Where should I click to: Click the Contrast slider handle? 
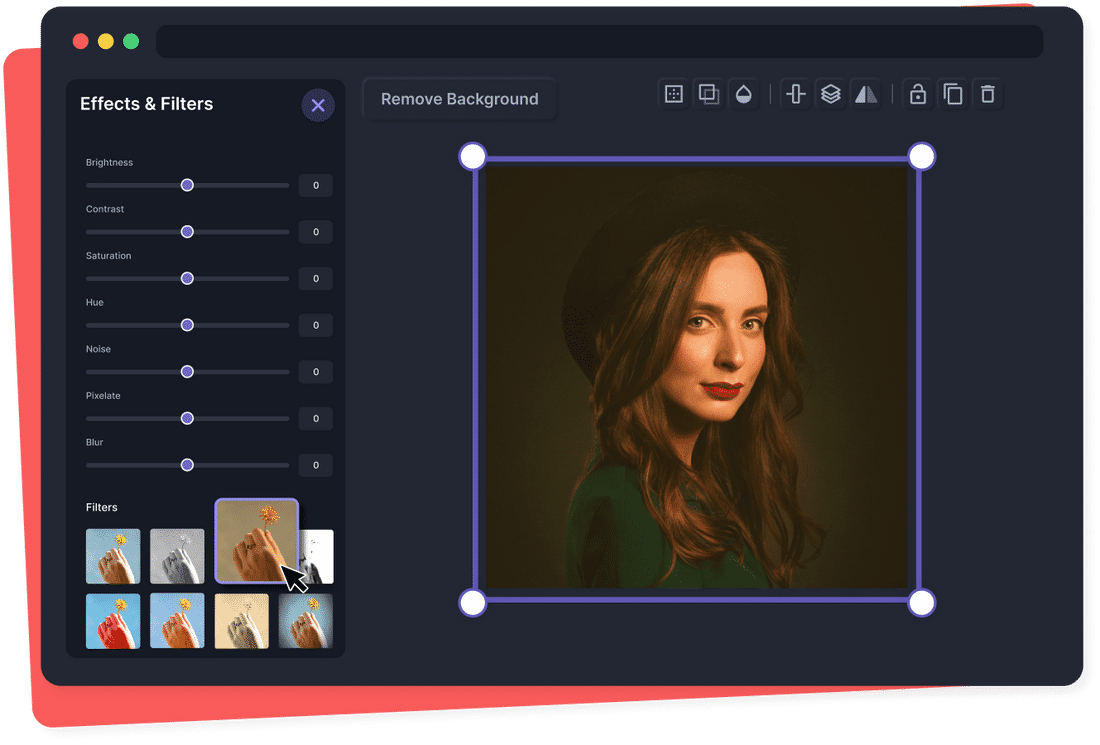[x=187, y=231]
